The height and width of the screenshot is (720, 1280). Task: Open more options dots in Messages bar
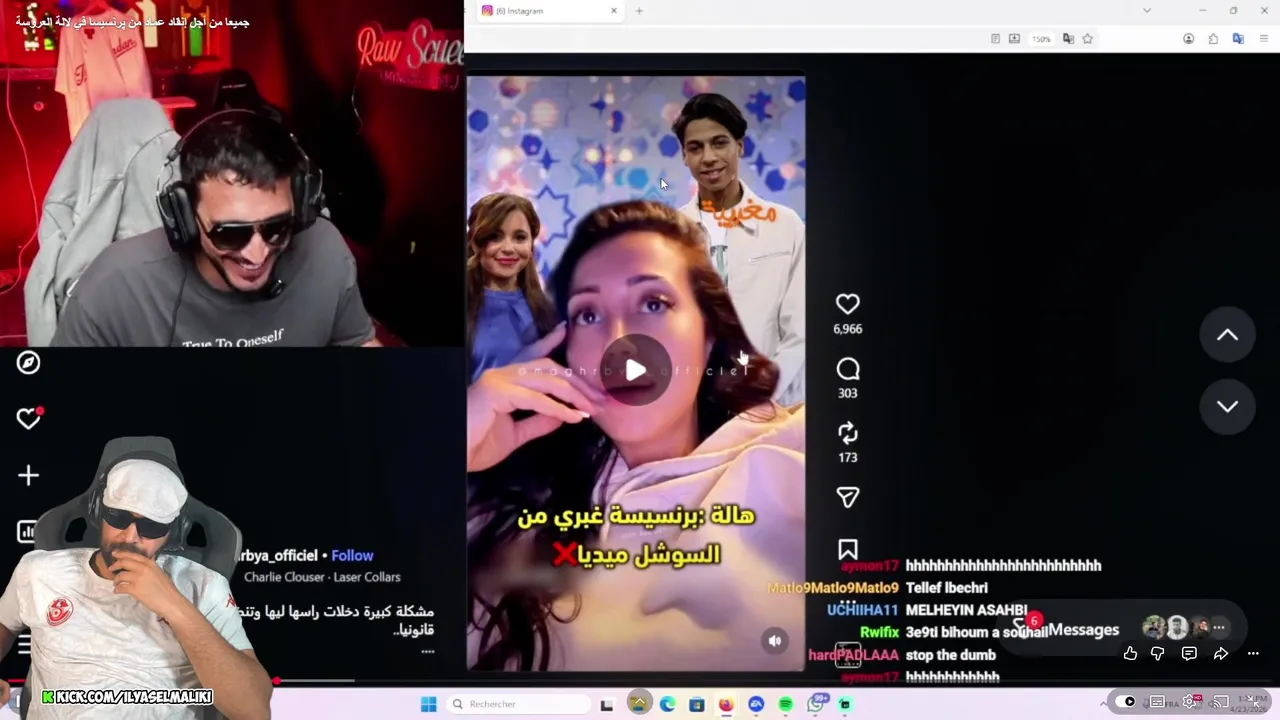(1219, 628)
